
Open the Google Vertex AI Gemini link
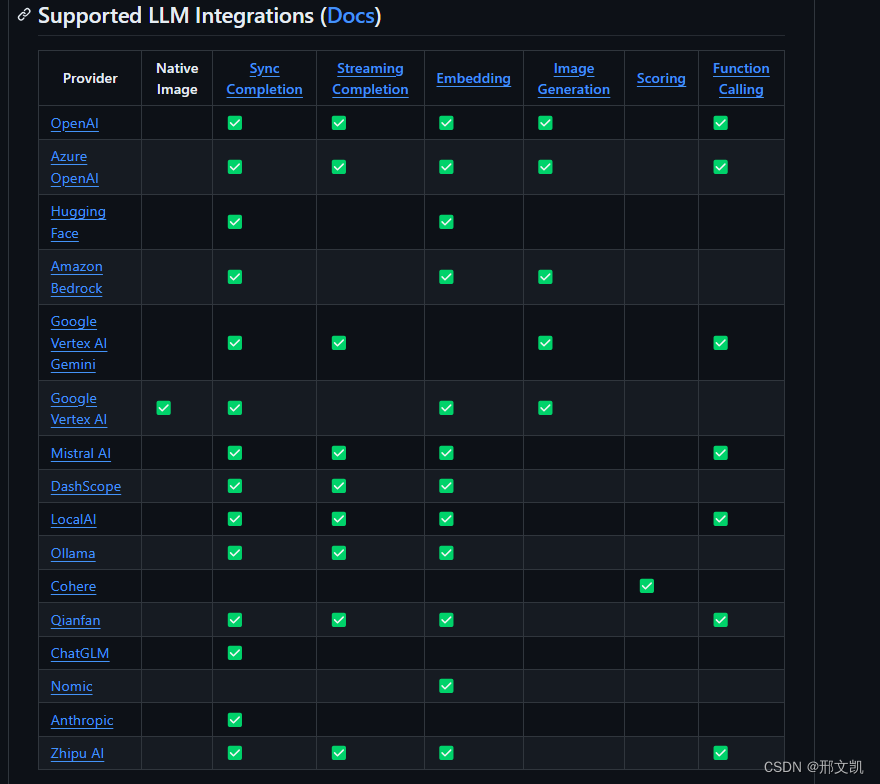[79, 343]
